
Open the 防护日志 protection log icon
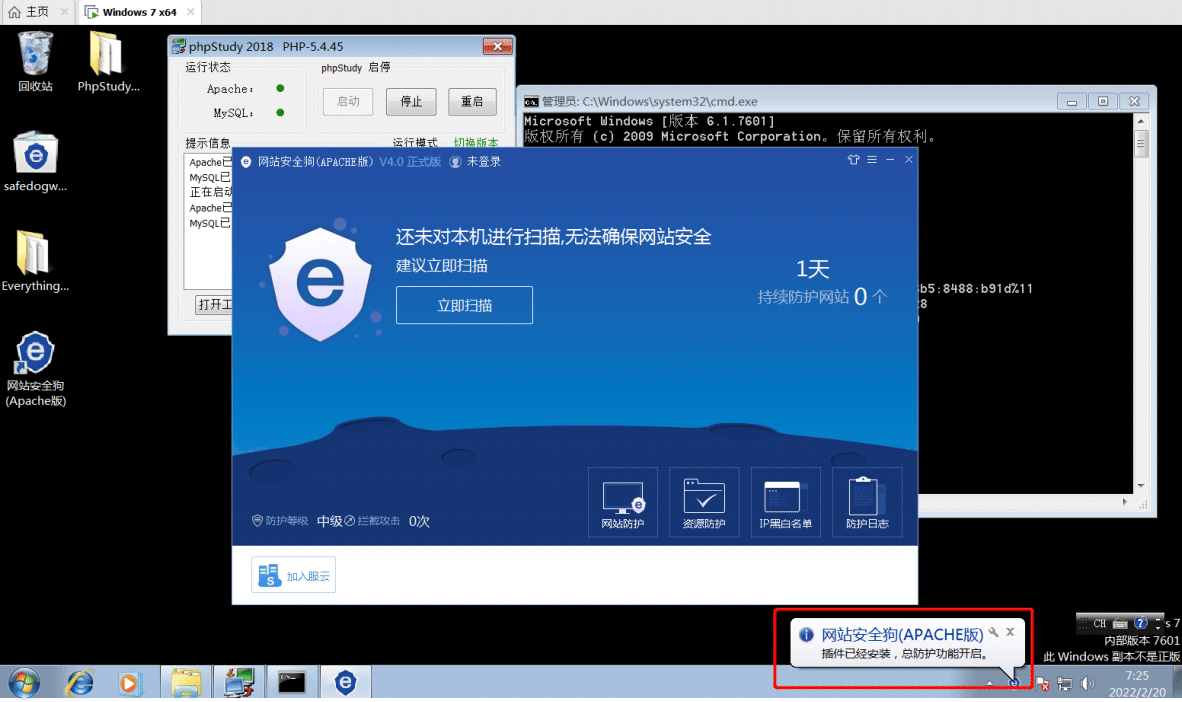coord(867,502)
